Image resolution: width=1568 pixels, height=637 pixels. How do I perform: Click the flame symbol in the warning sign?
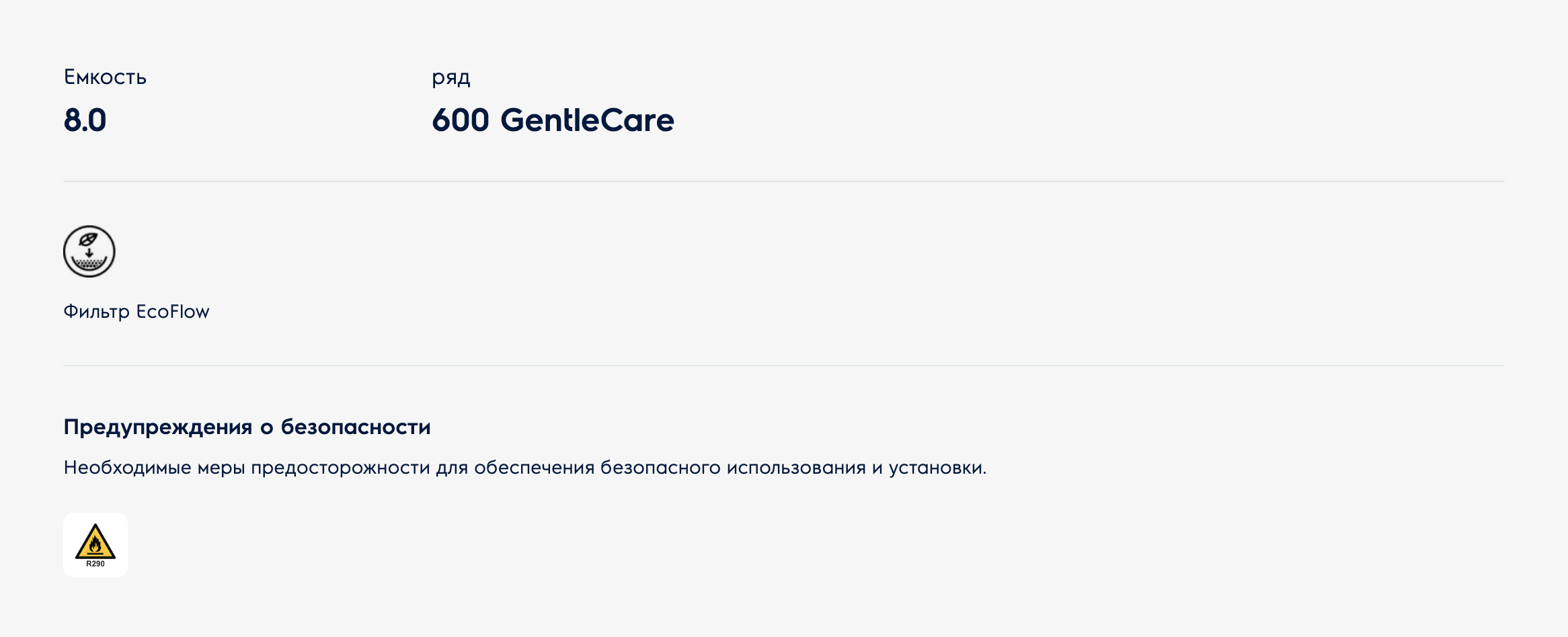[x=95, y=545]
